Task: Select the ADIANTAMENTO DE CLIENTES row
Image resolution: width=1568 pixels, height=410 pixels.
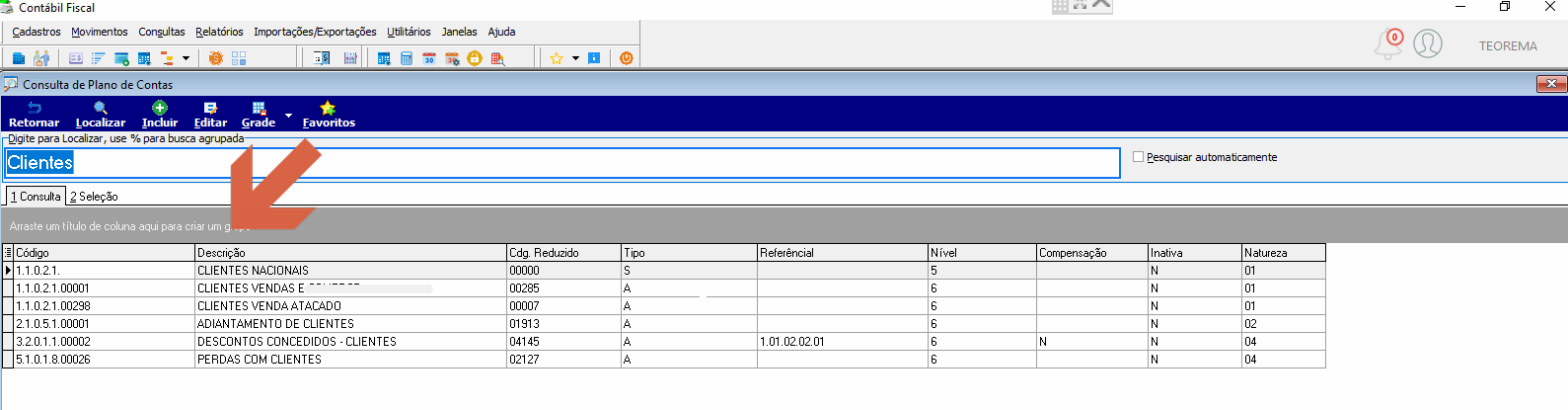Action: click(x=664, y=324)
